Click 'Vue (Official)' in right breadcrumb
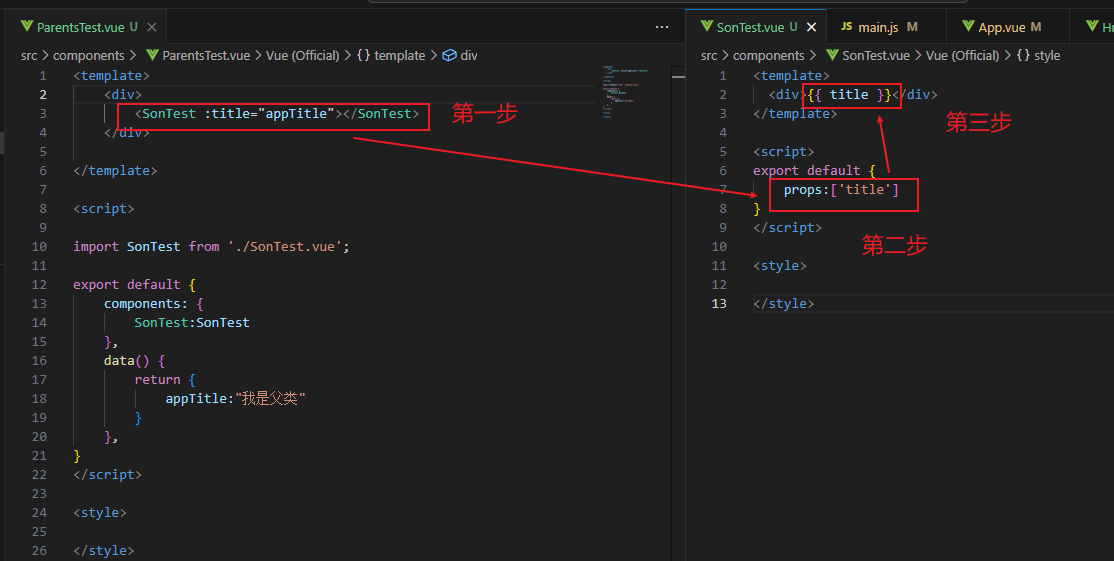This screenshot has width=1114, height=561. pyautogui.click(x=963, y=55)
